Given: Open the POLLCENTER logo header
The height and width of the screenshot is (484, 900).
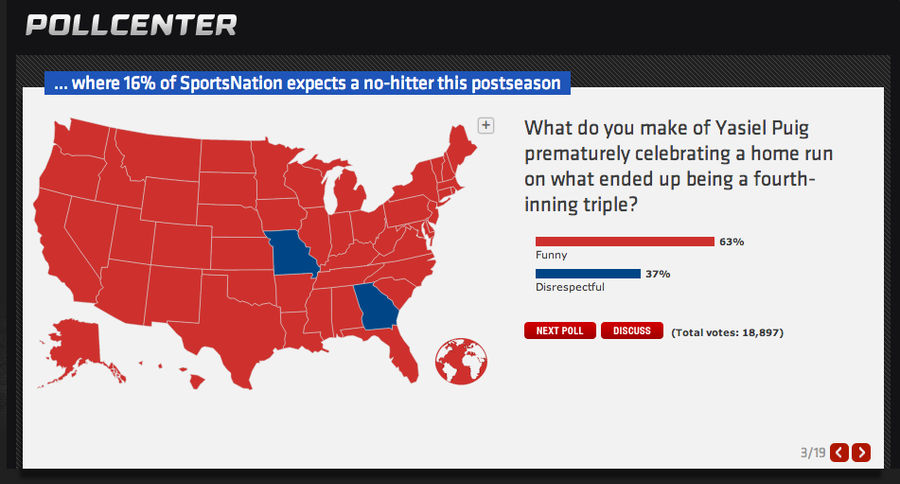Looking at the screenshot, I should 131,25.
